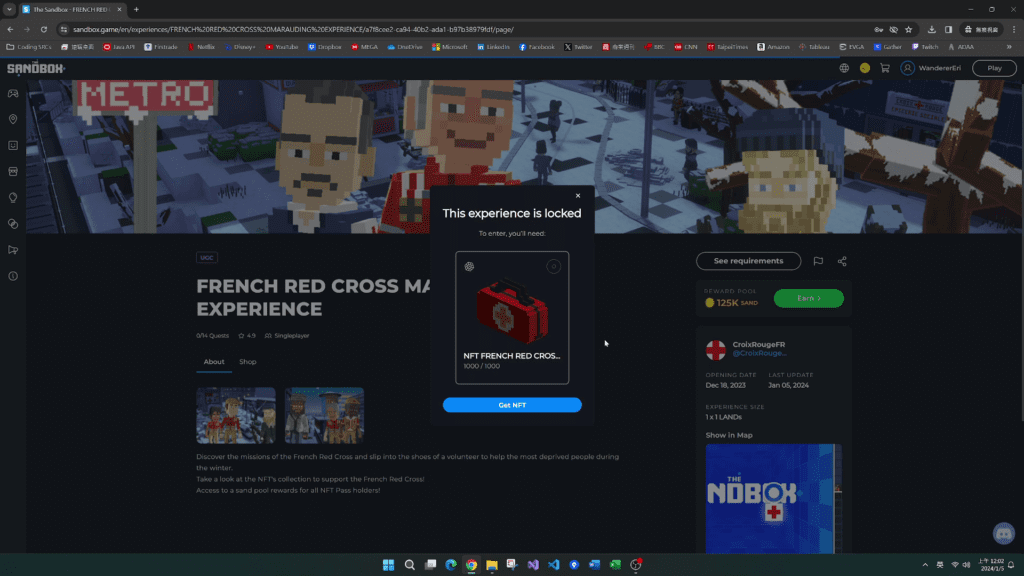Open the YouTube bookmark
The width and height of the screenshot is (1024, 576).
(281, 47)
